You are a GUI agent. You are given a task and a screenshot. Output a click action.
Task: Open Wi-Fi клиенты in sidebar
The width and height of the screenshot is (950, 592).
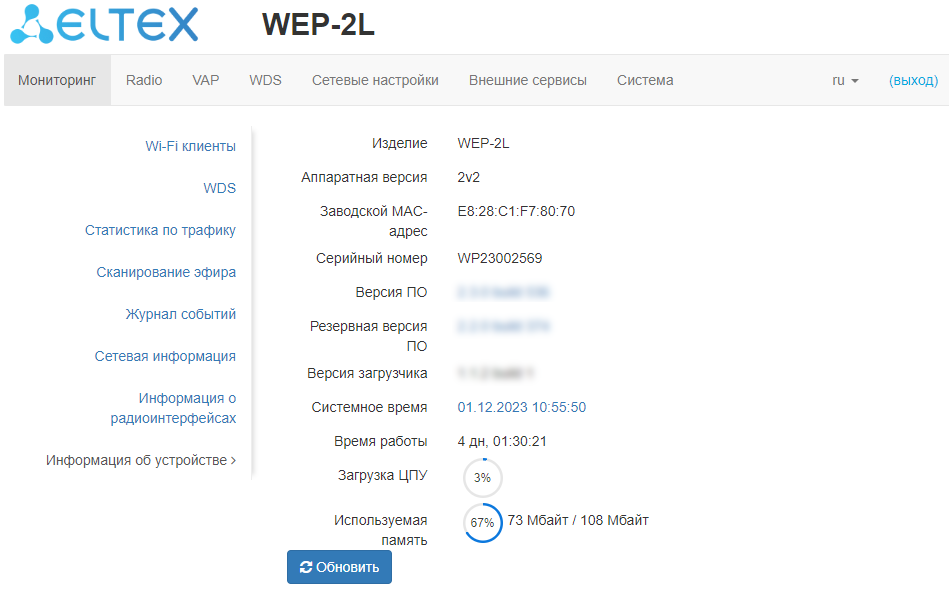point(190,146)
